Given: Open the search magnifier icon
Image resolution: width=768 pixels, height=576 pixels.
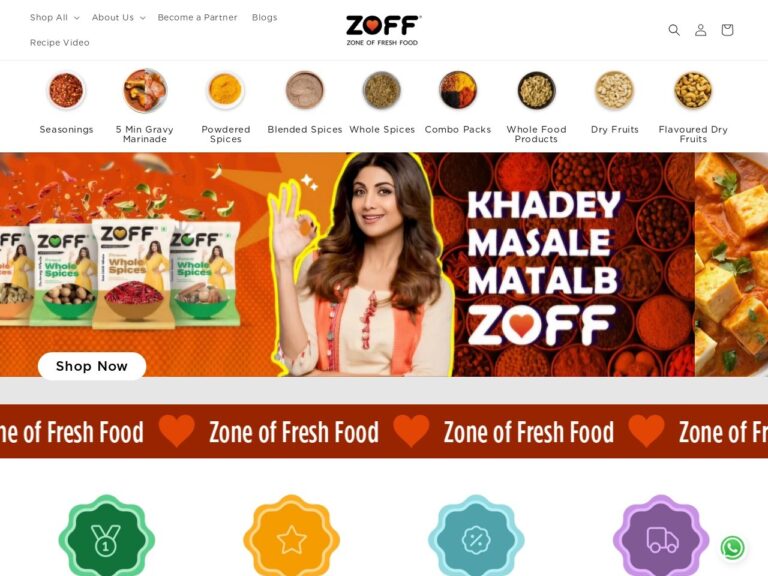Looking at the screenshot, I should tap(674, 30).
